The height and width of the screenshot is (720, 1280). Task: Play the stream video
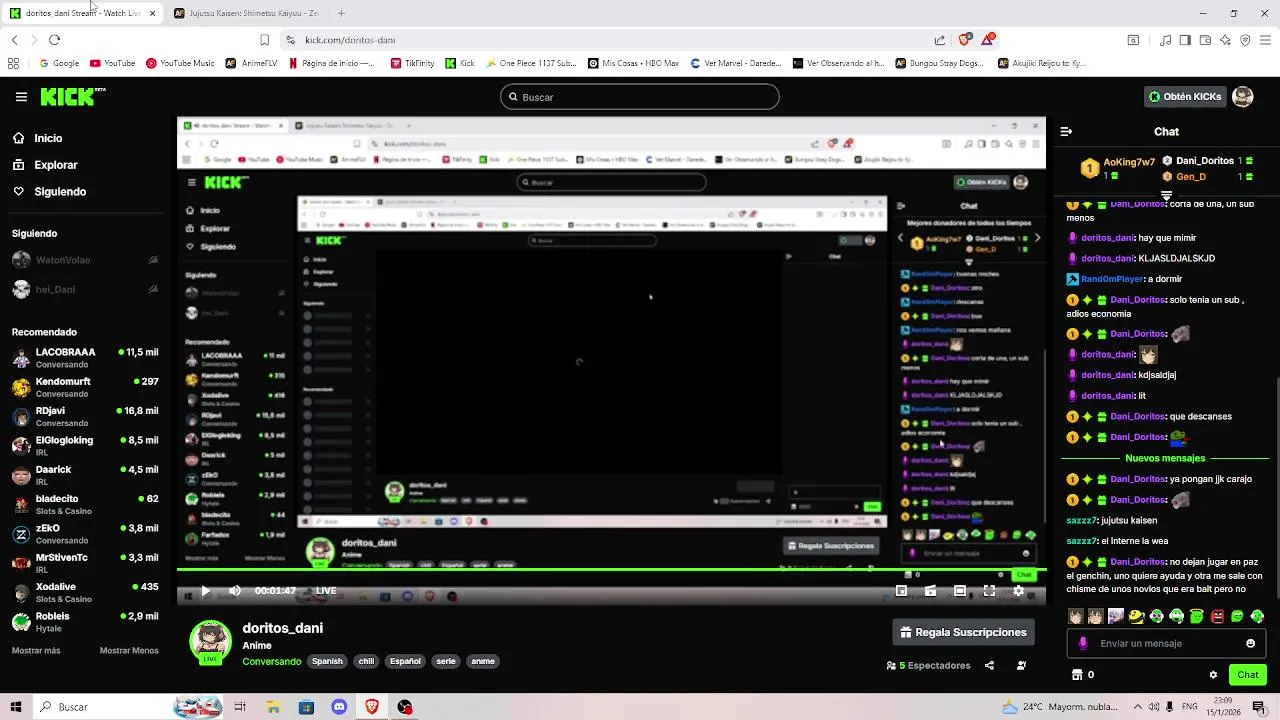coord(205,591)
